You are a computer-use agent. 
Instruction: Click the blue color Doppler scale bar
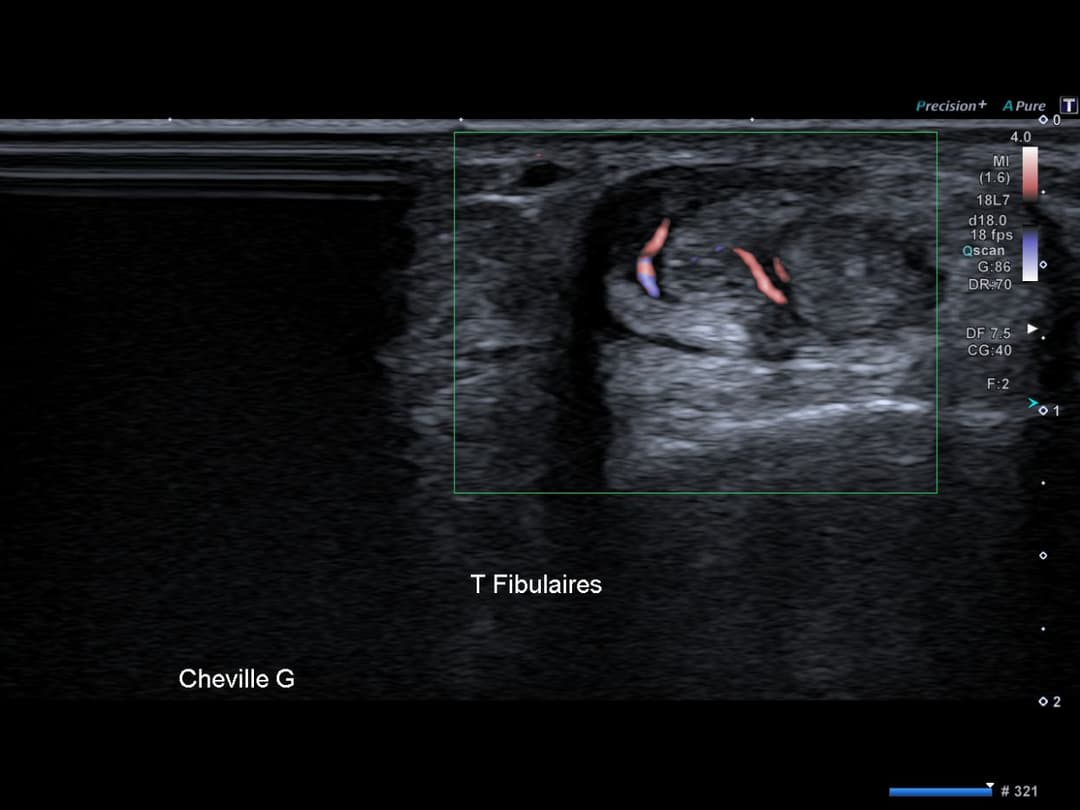click(x=1030, y=254)
